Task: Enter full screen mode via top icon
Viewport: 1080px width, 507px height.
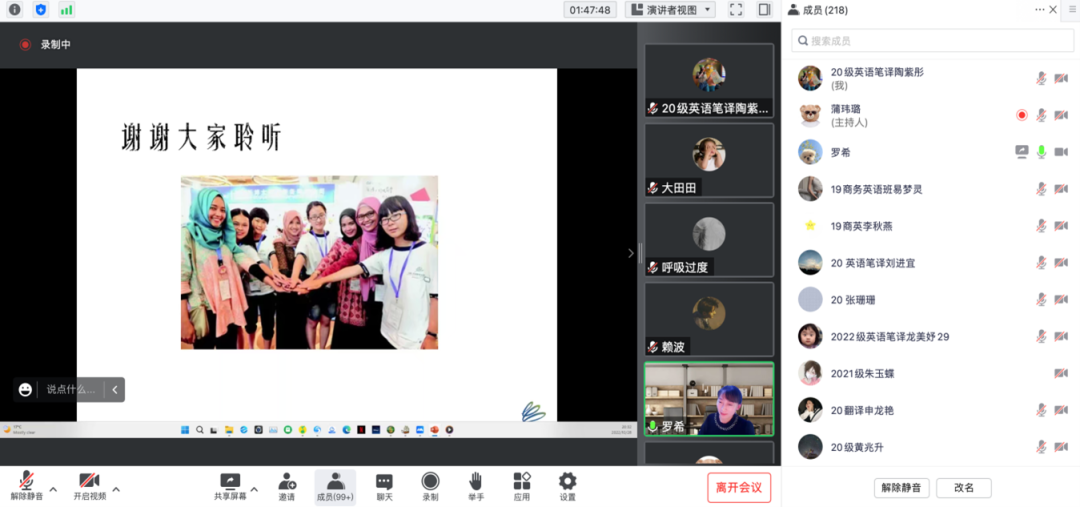Action: (736, 10)
